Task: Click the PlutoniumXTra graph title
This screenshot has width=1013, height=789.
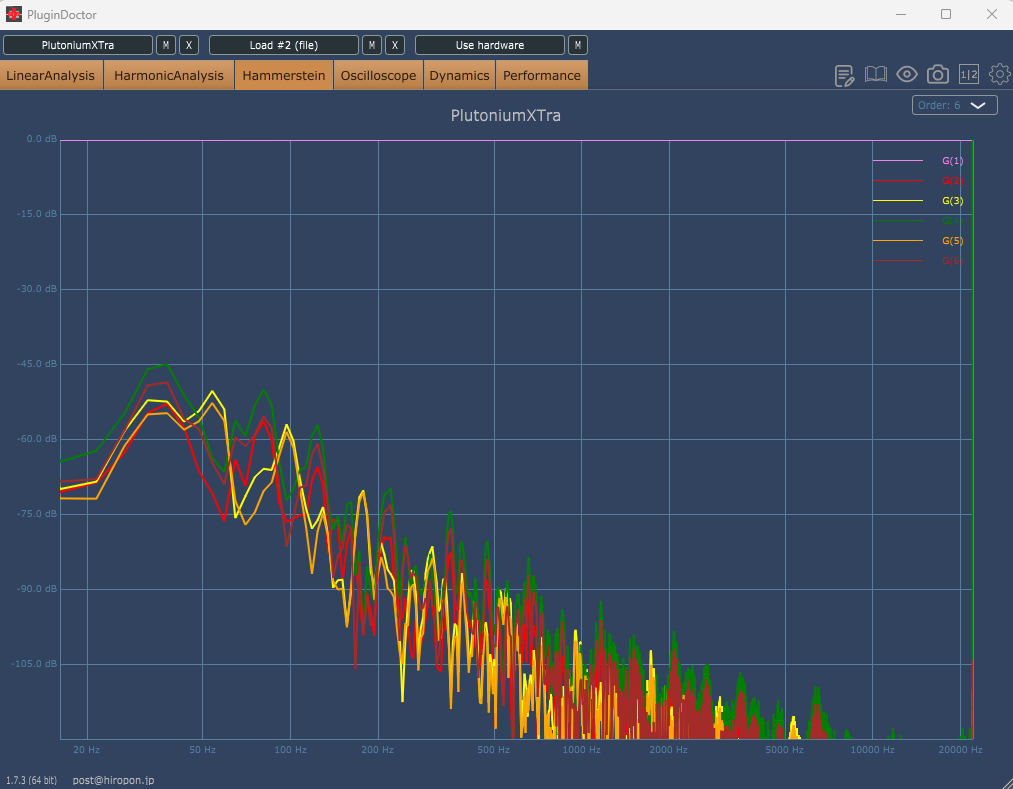Action: 505,116
